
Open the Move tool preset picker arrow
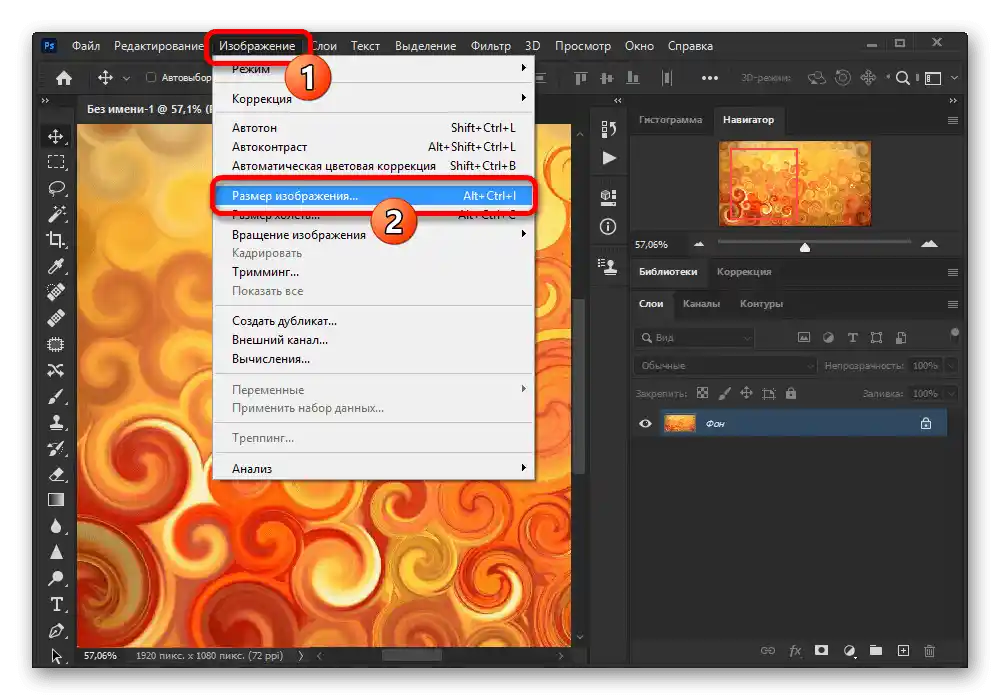[126, 78]
